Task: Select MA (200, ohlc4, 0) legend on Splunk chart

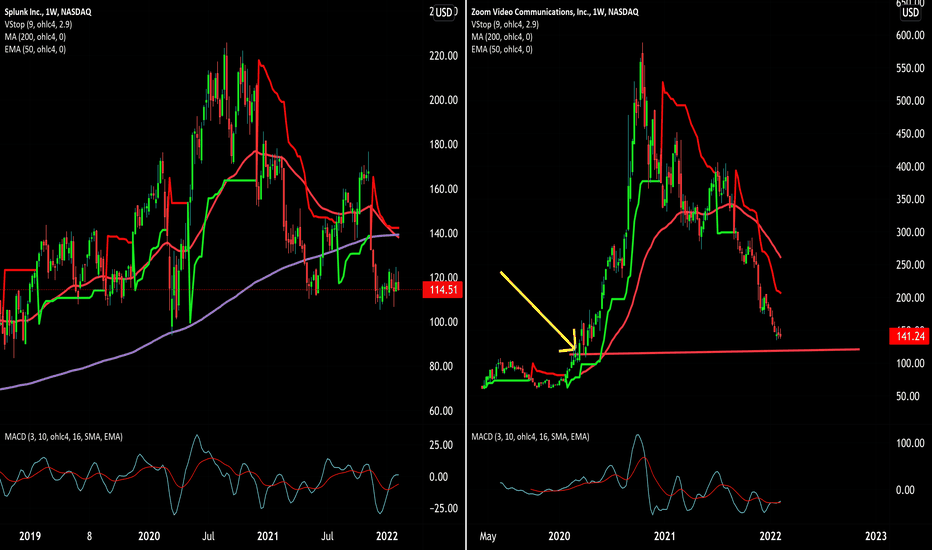Action: 35,37
